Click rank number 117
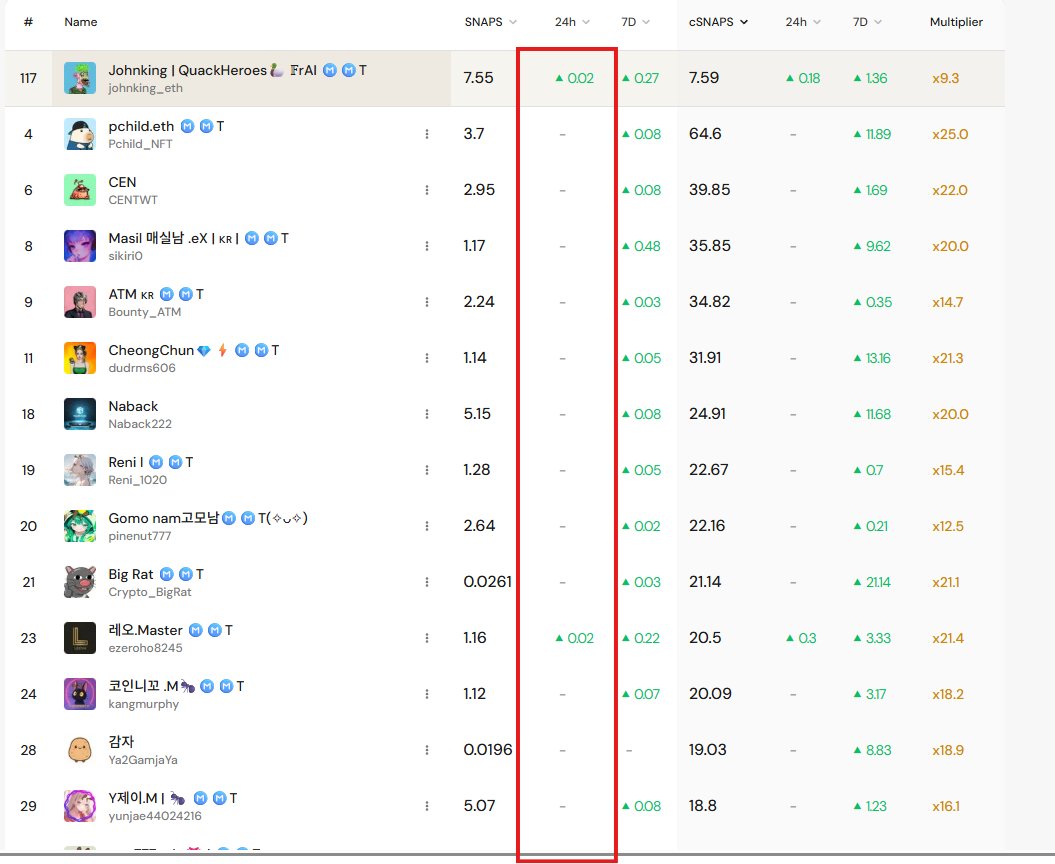 [28, 78]
